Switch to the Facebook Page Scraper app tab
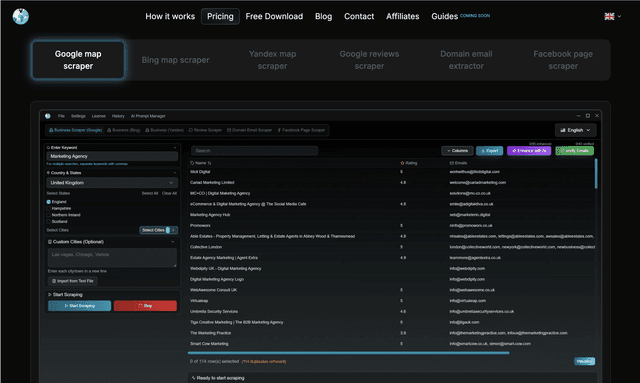The height and width of the screenshot is (383, 640). pos(301,130)
